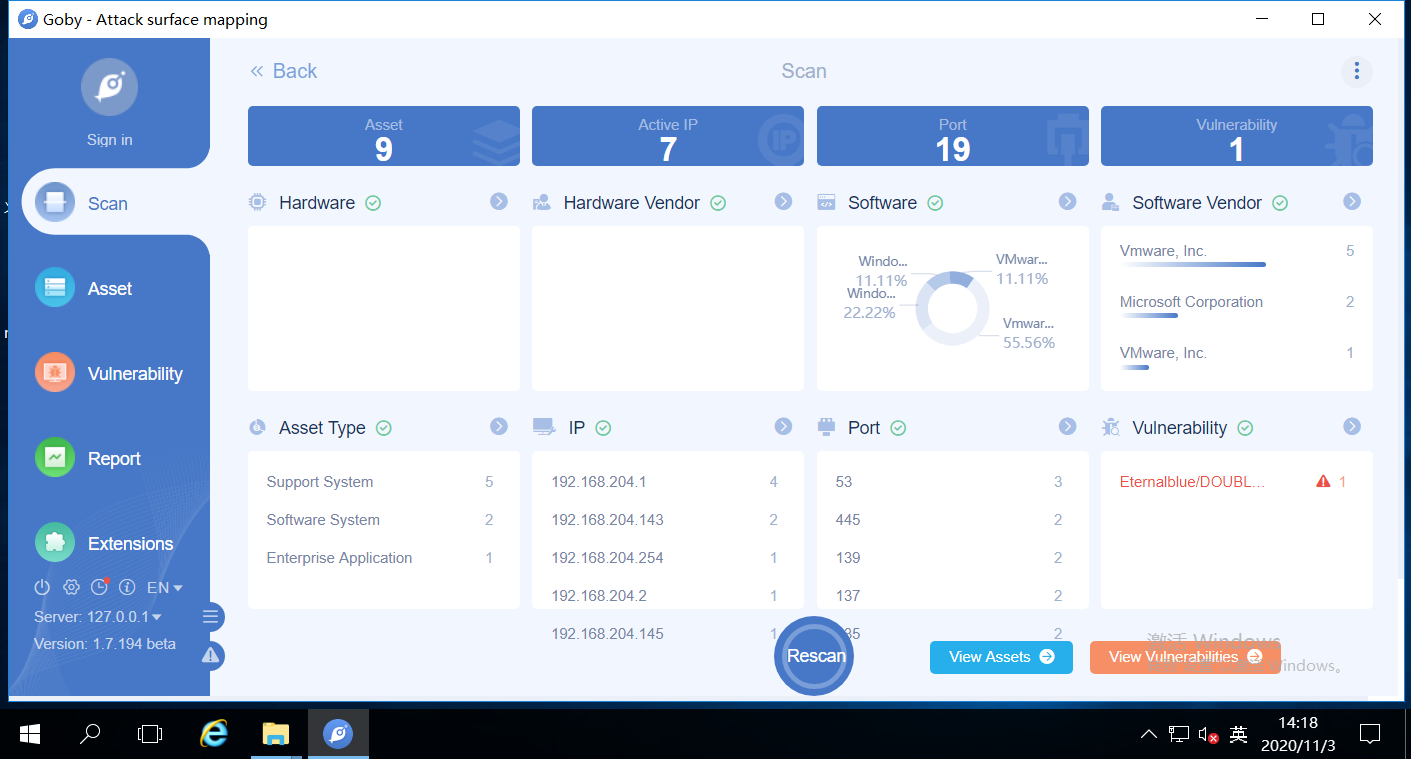Viewport: 1411px width, 759px height.
Task: Click the warning triangle icon on sidebar edge
Action: click(x=210, y=656)
